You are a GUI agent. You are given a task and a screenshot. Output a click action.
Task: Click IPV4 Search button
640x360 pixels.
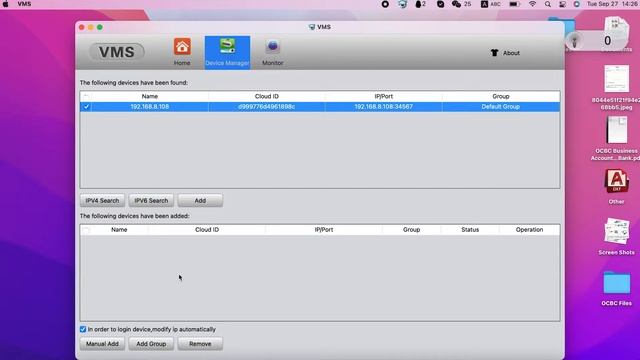coord(102,201)
